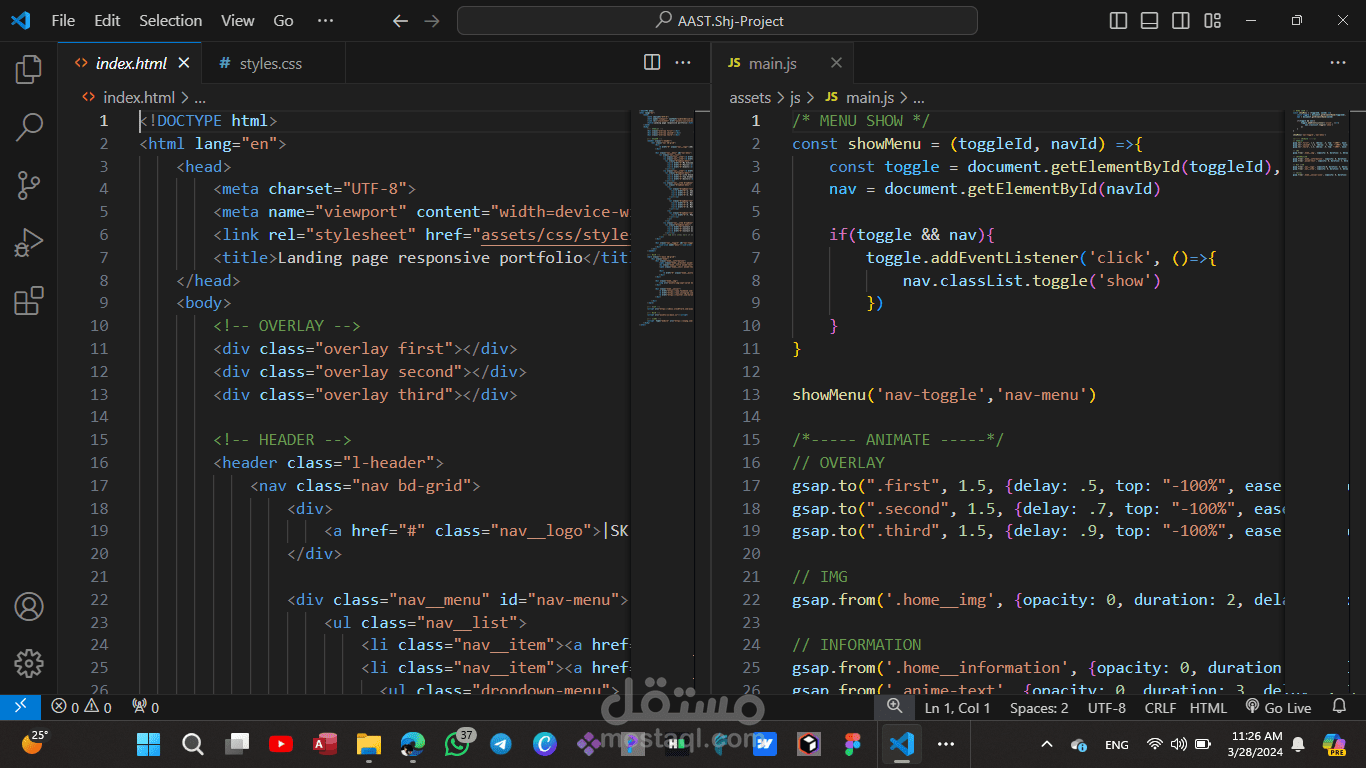Split the index.html editor
The image size is (1366, 768).
tap(651, 62)
